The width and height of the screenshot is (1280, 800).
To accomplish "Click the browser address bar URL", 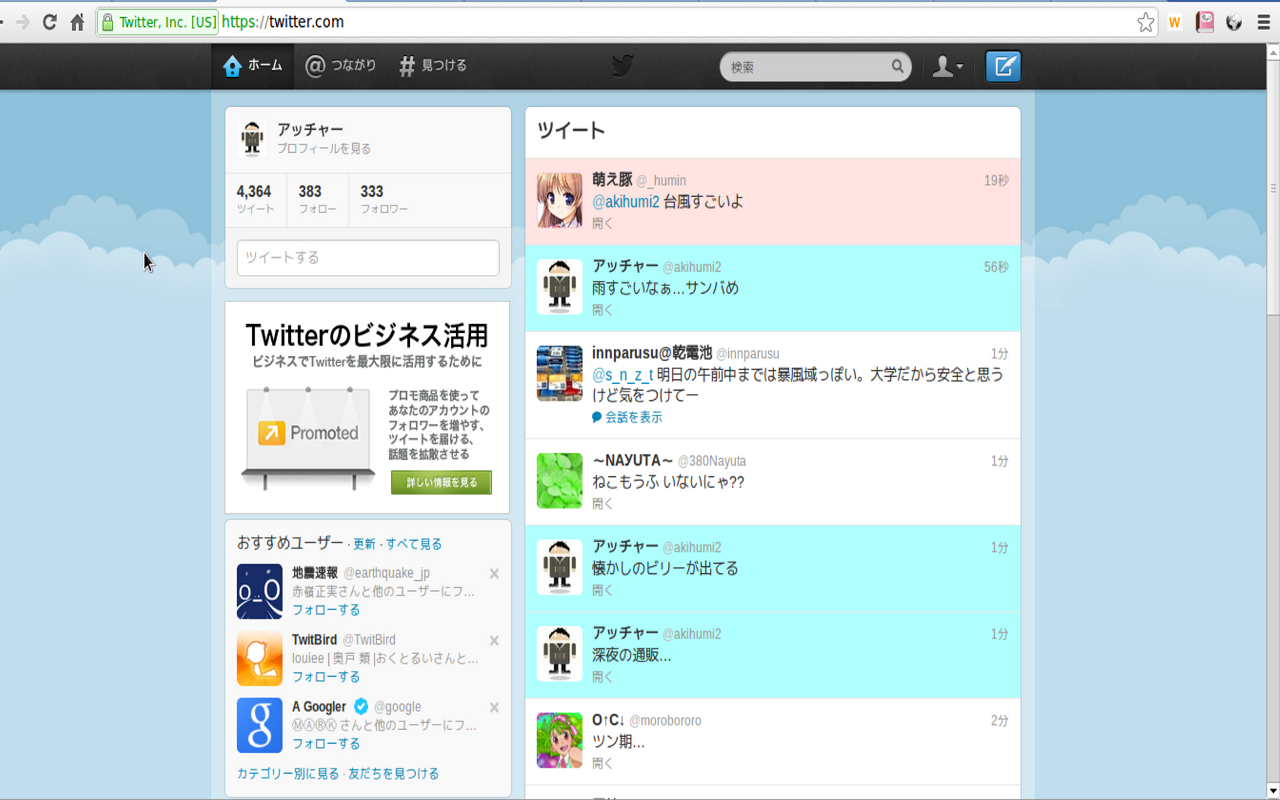I will 282,22.
